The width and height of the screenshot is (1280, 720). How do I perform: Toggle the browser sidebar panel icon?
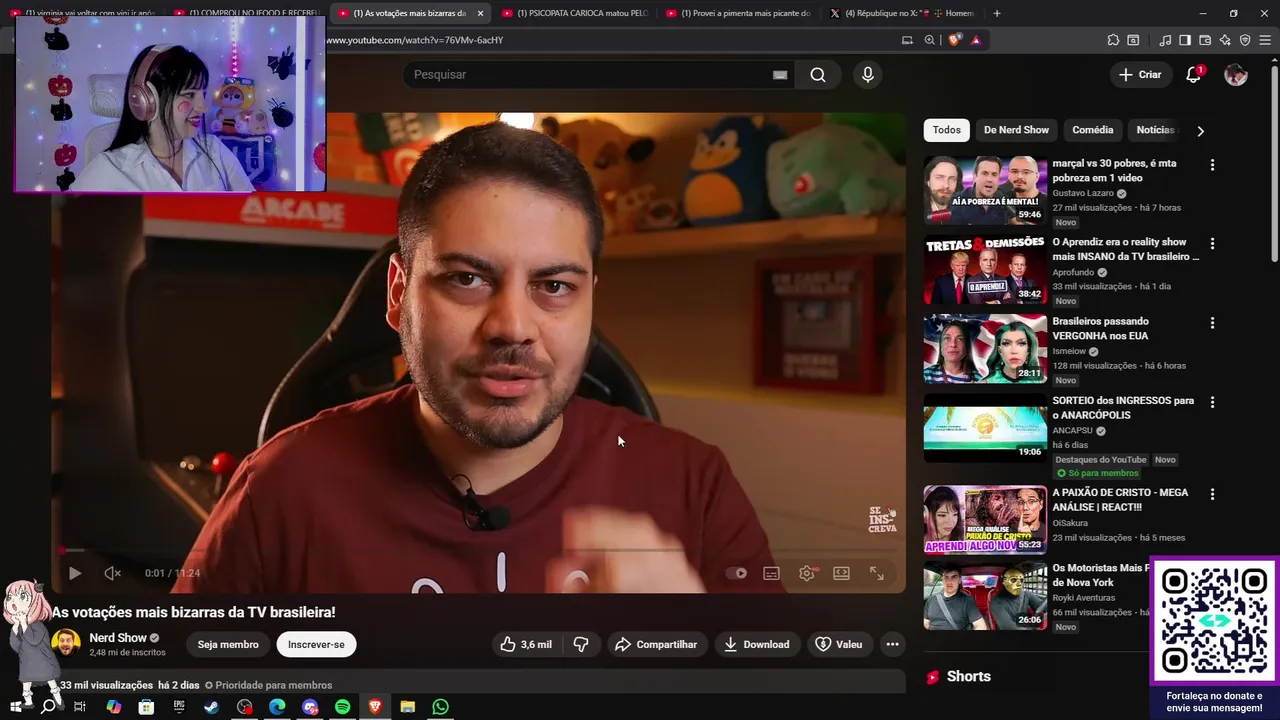pos(1185,40)
